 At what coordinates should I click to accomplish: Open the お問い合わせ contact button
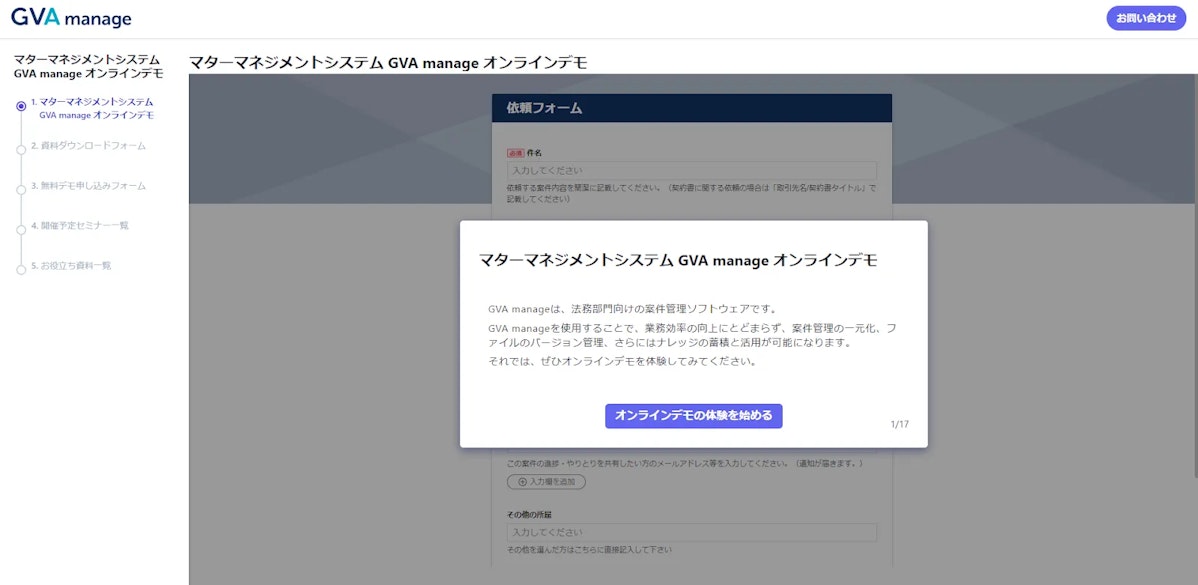1146,18
